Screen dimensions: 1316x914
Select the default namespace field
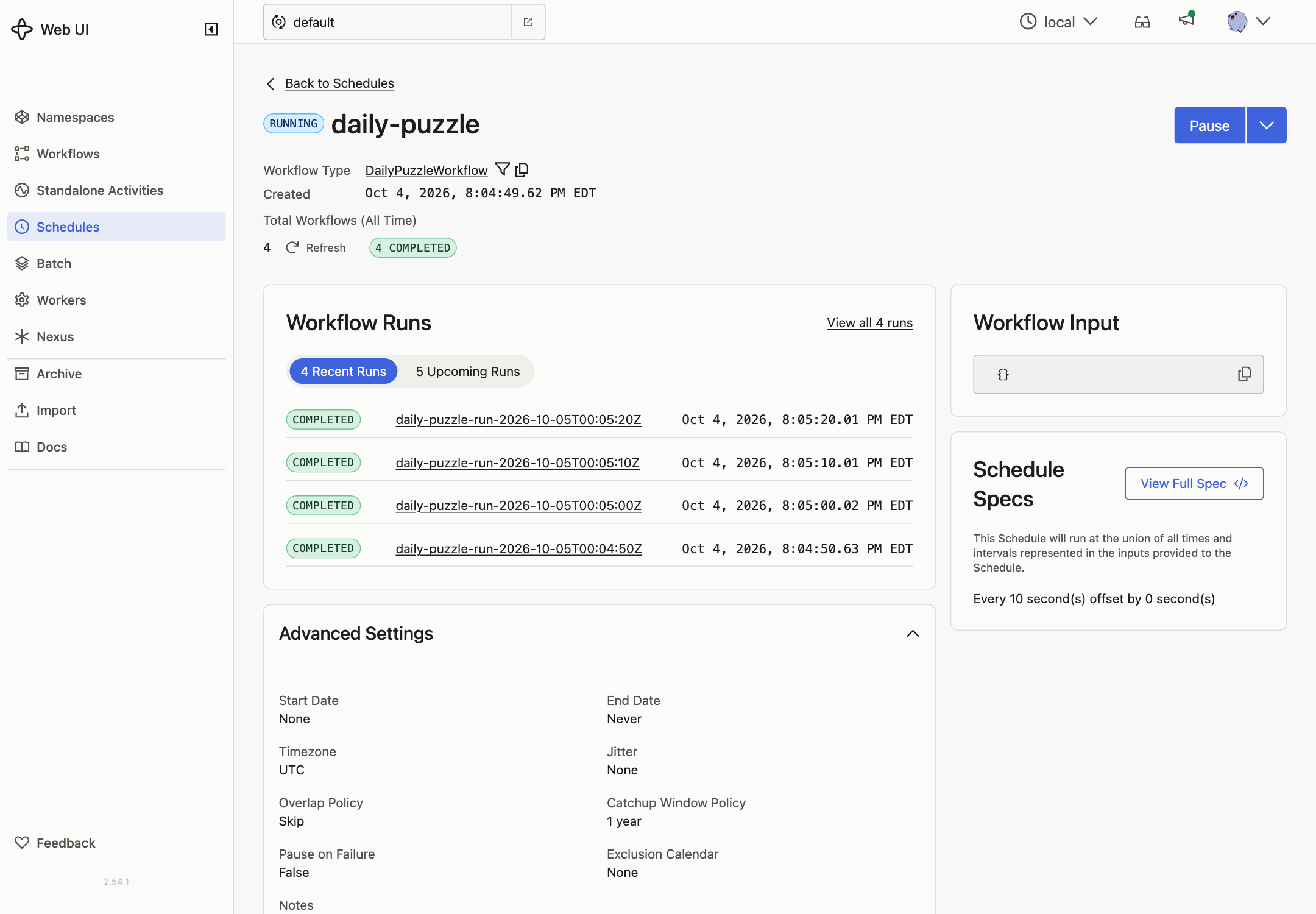(x=387, y=22)
